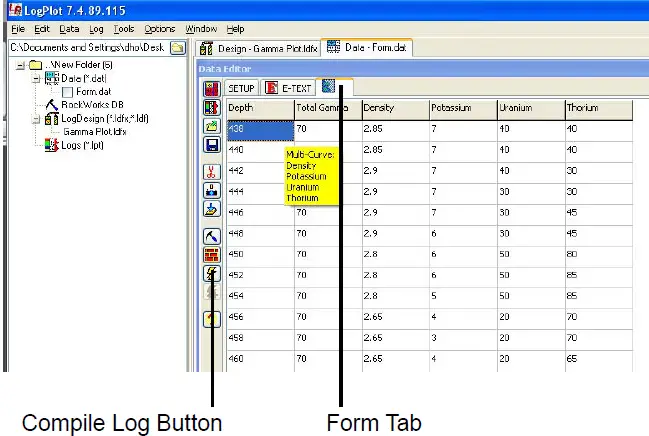649x436 pixels.
Task: Click the Density column header
Action: point(396,110)
